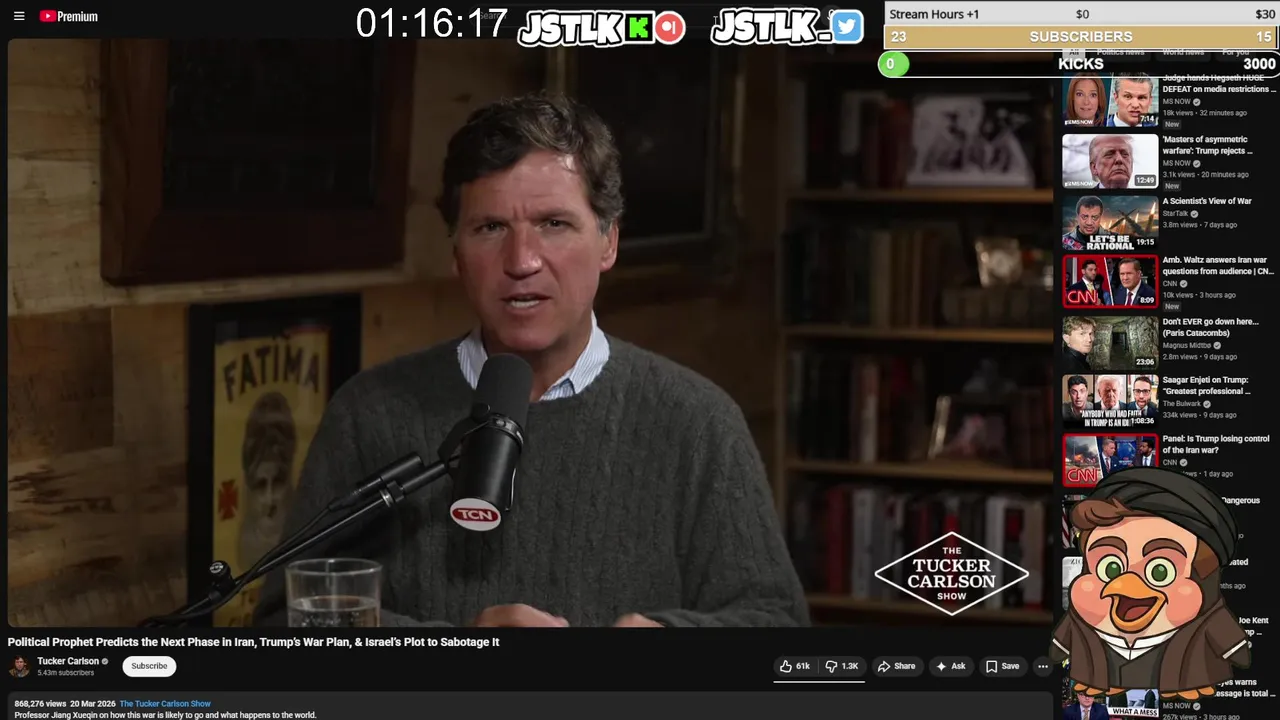Click the '5.43m subscribers' count

point(66,673)
